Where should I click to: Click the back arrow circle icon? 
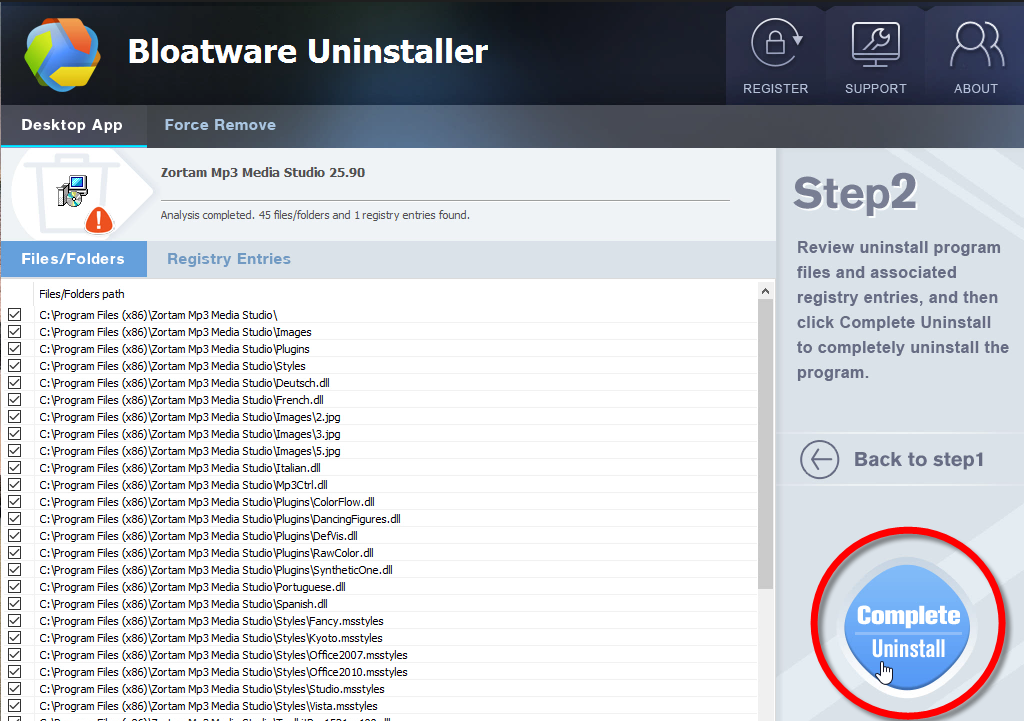(820, 459)
